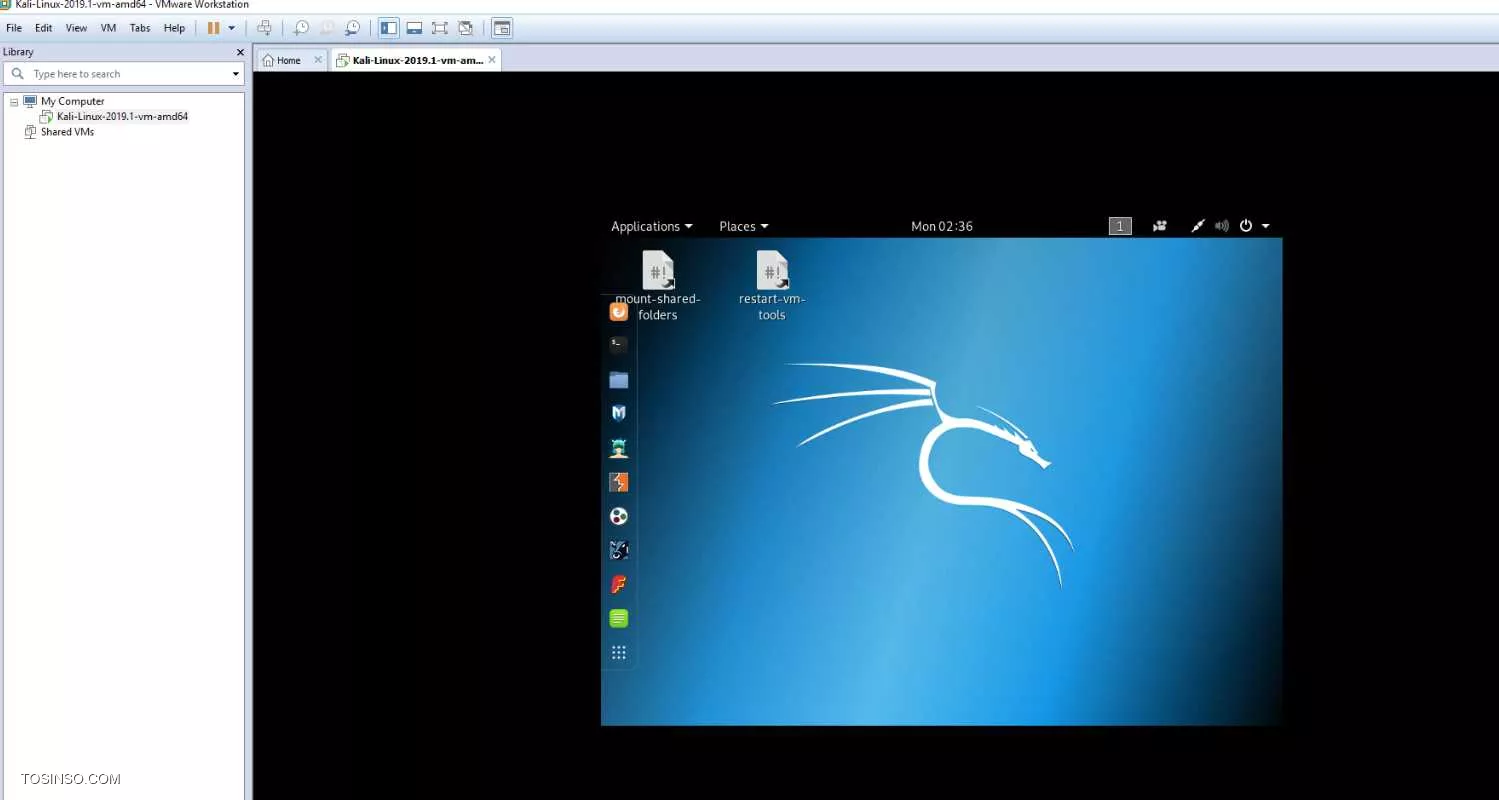The width and height of the screenshot is (1499, 800).
Task: Open the View menu
Action: (76, 28)
